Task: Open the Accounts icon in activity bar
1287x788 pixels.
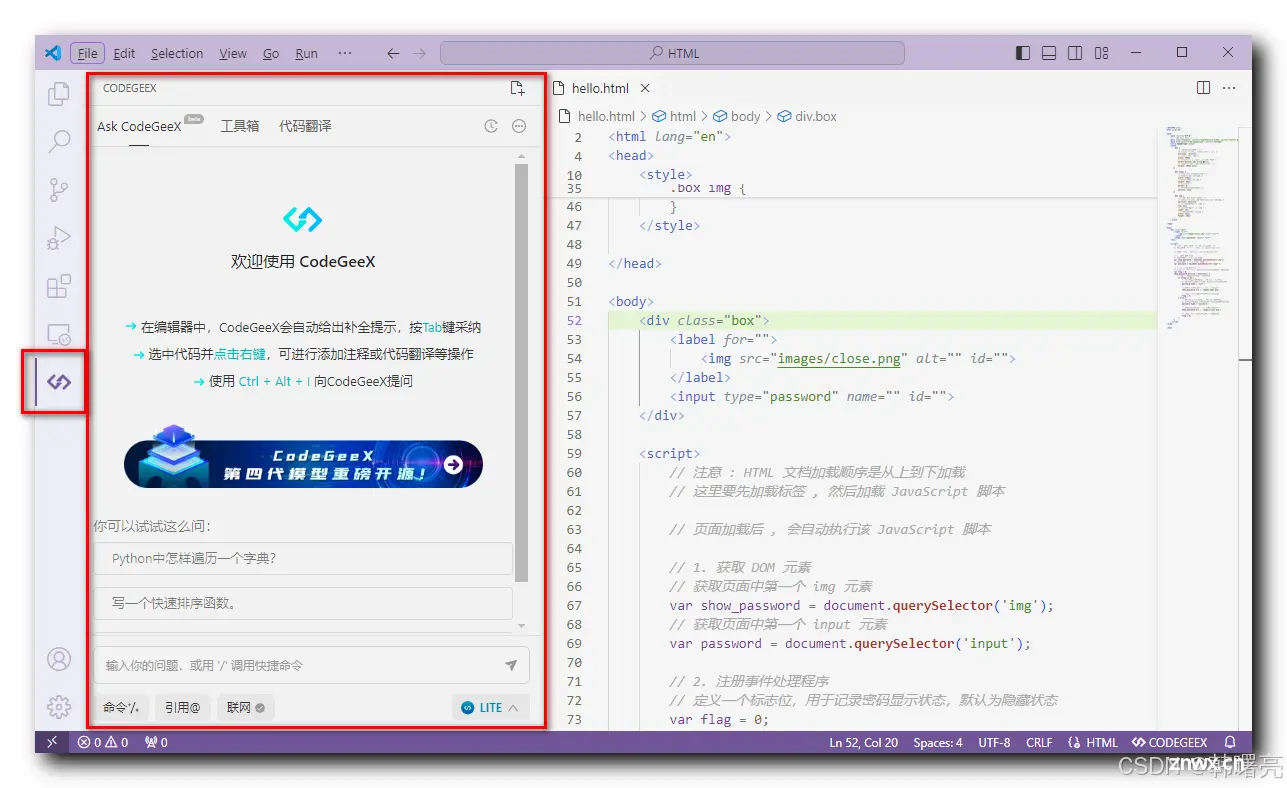Action: point(59,659)
